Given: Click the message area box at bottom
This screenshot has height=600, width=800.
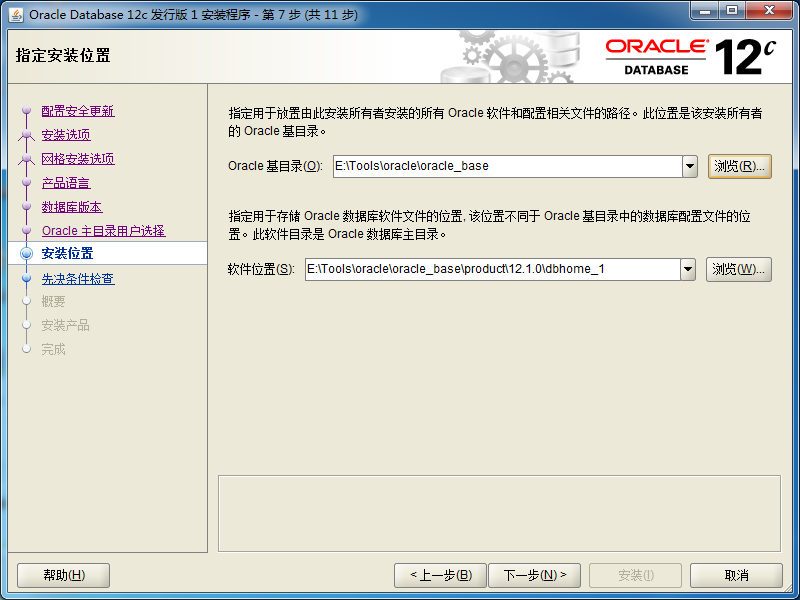Looking at the screenshot, I should click(499, 513).
